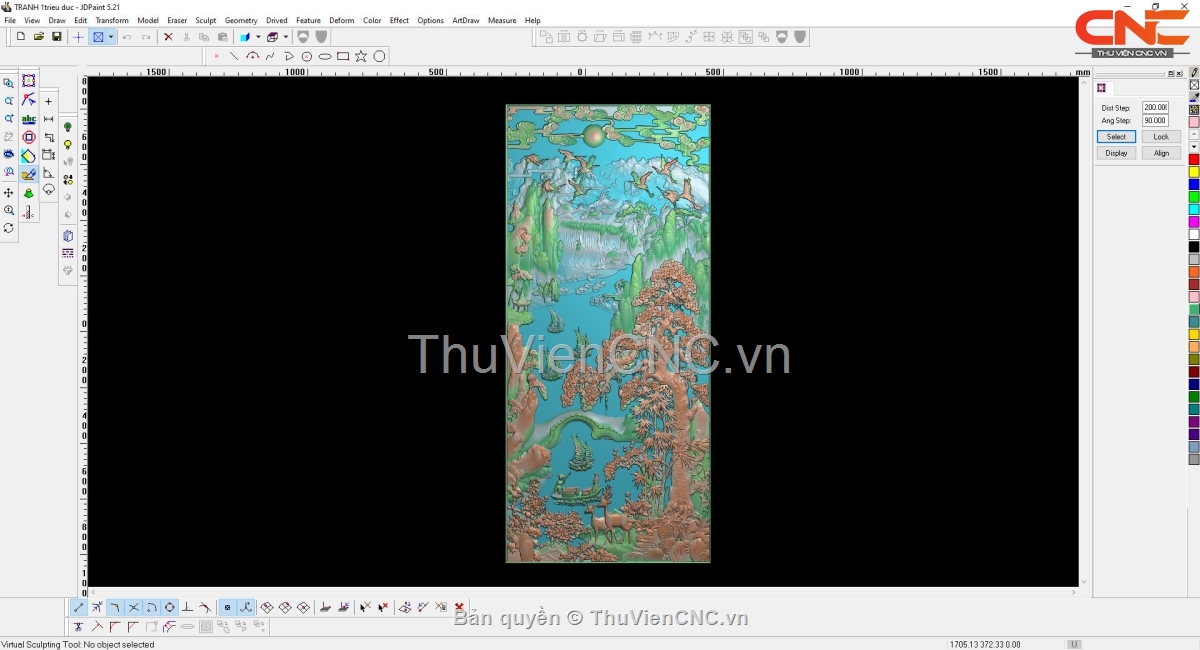
Task: Open the ArtDraw menu
Action: pos(465,20)
